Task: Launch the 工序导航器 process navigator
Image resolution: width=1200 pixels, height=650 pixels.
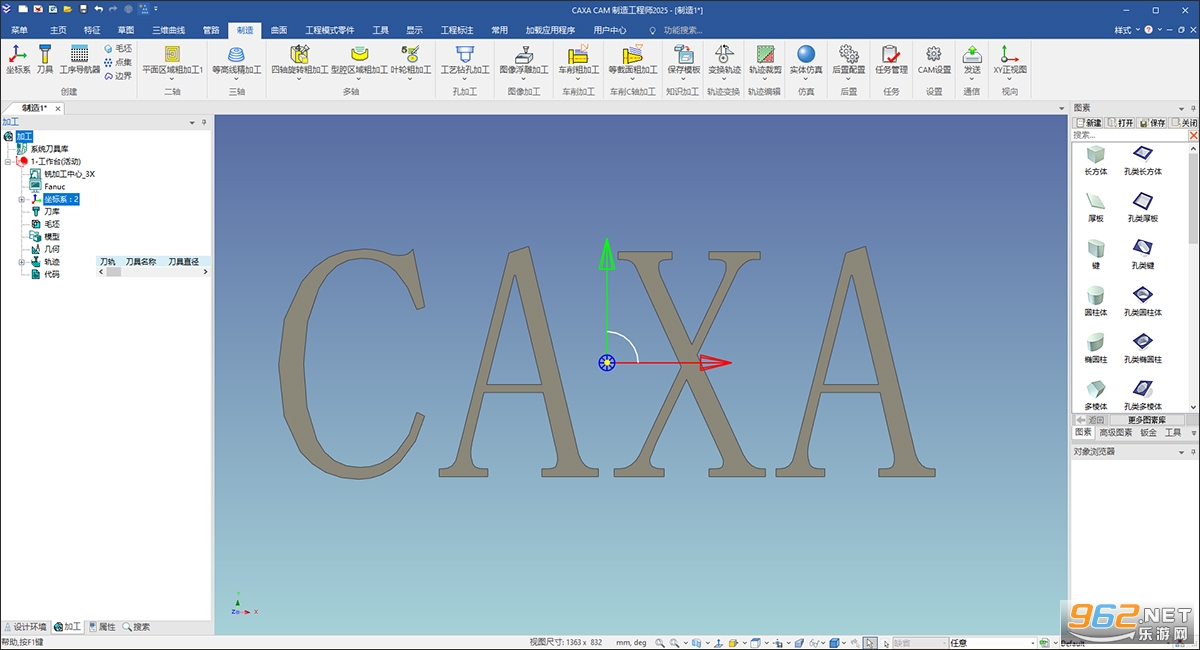Action: (80, 59)
